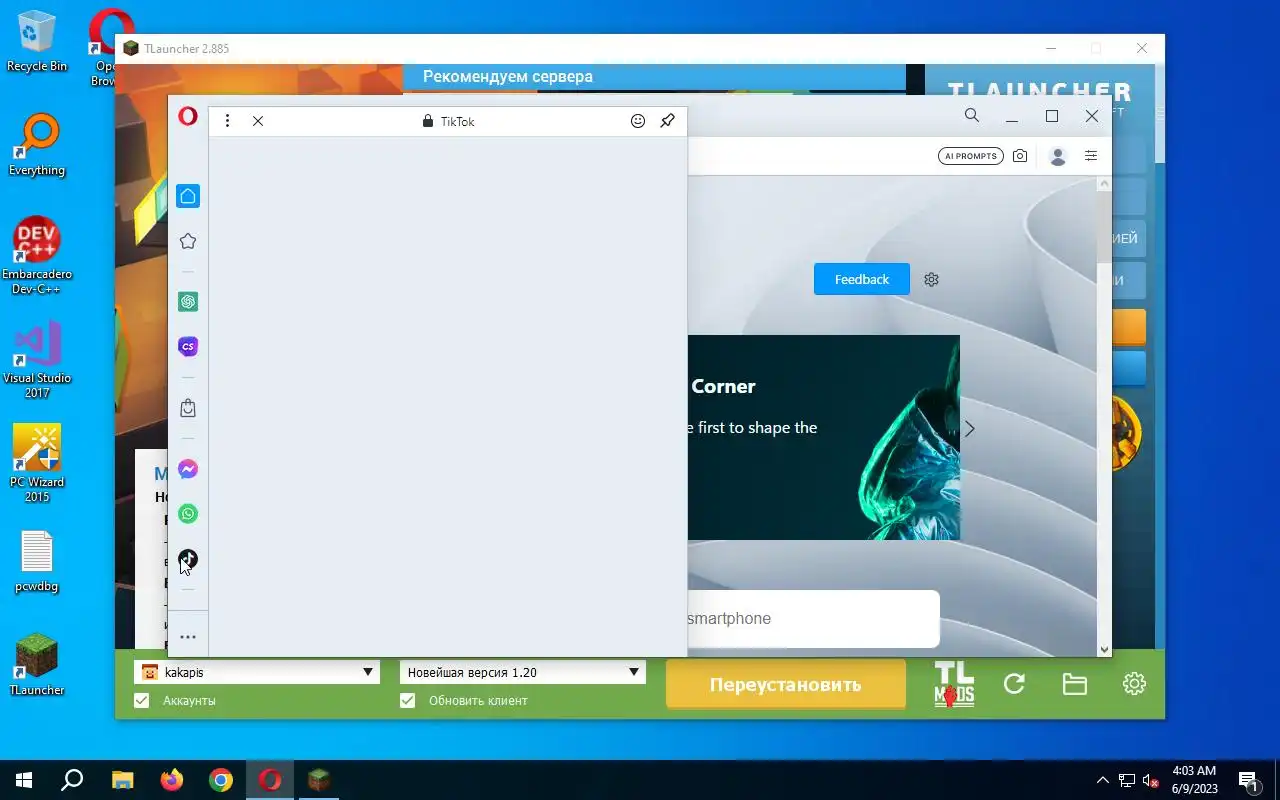Click Opera page vertical scrollbar
1280x800 pixels.
(x=1105, y=417)
